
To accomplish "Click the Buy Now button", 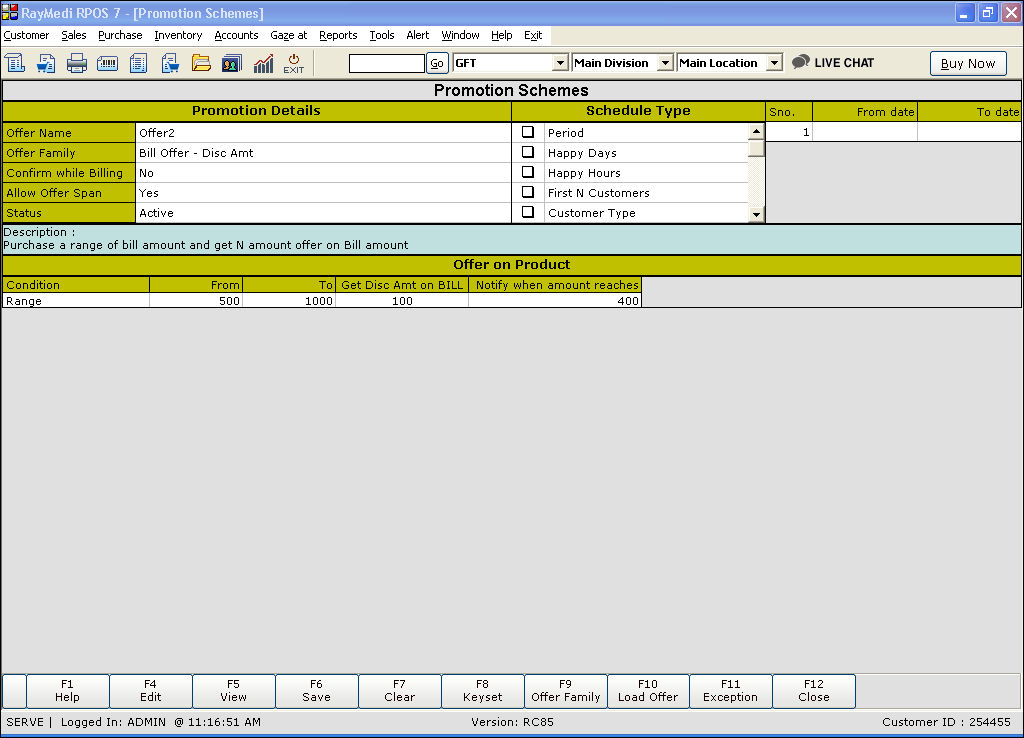I will pos(968,63).
